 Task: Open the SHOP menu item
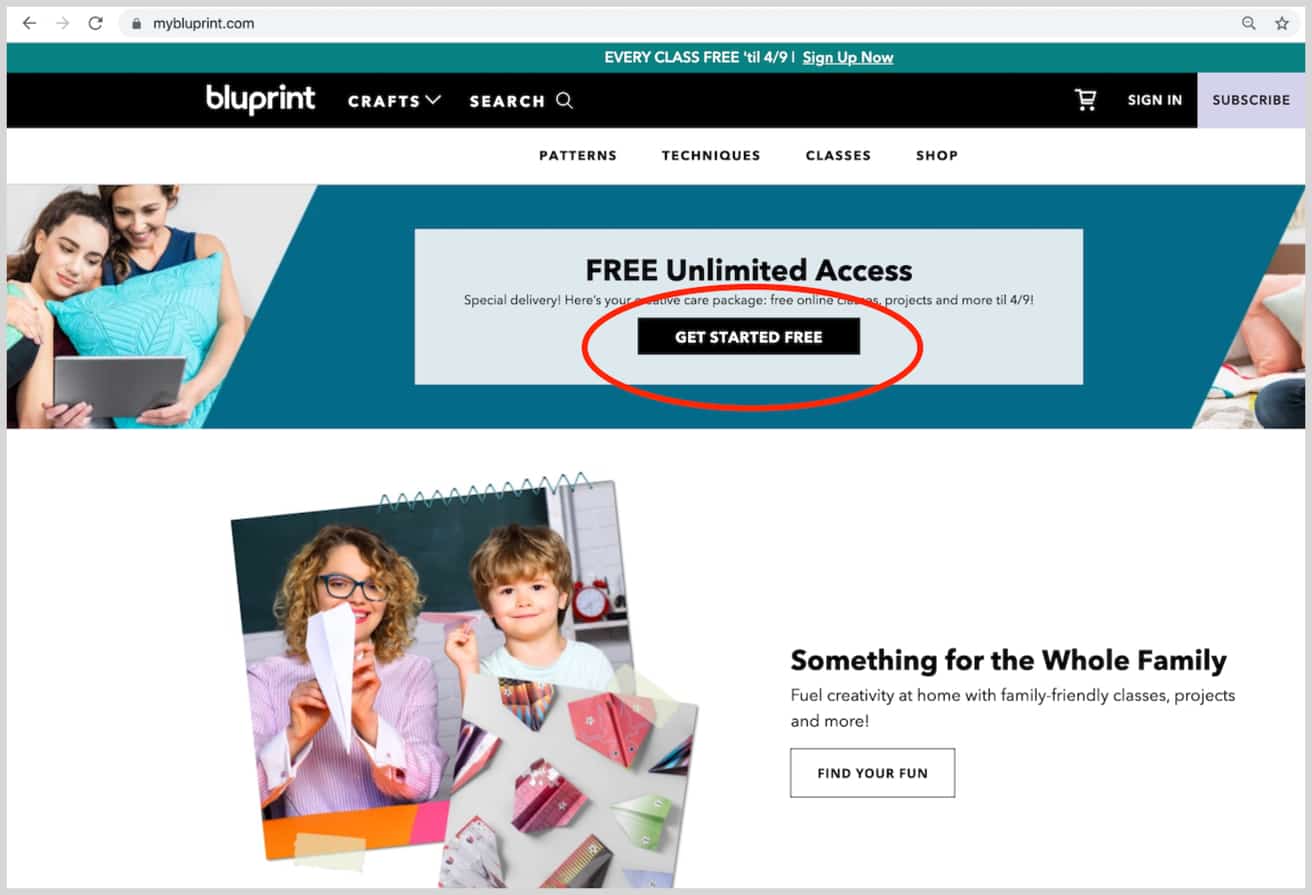point(937,155)
